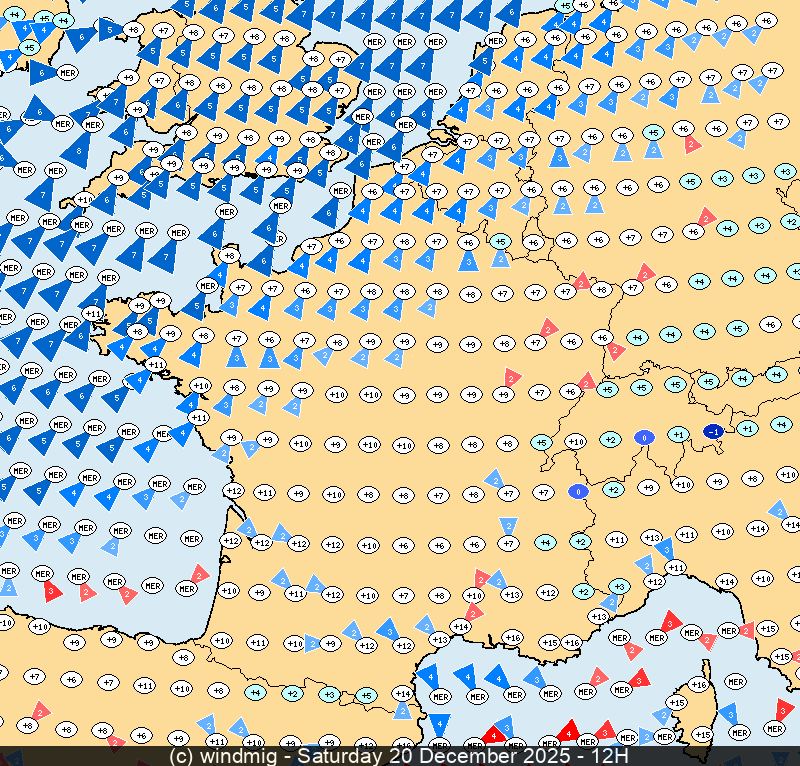
Task: Select the +1 label right of the -1 marker
Action: coord(747,428)
